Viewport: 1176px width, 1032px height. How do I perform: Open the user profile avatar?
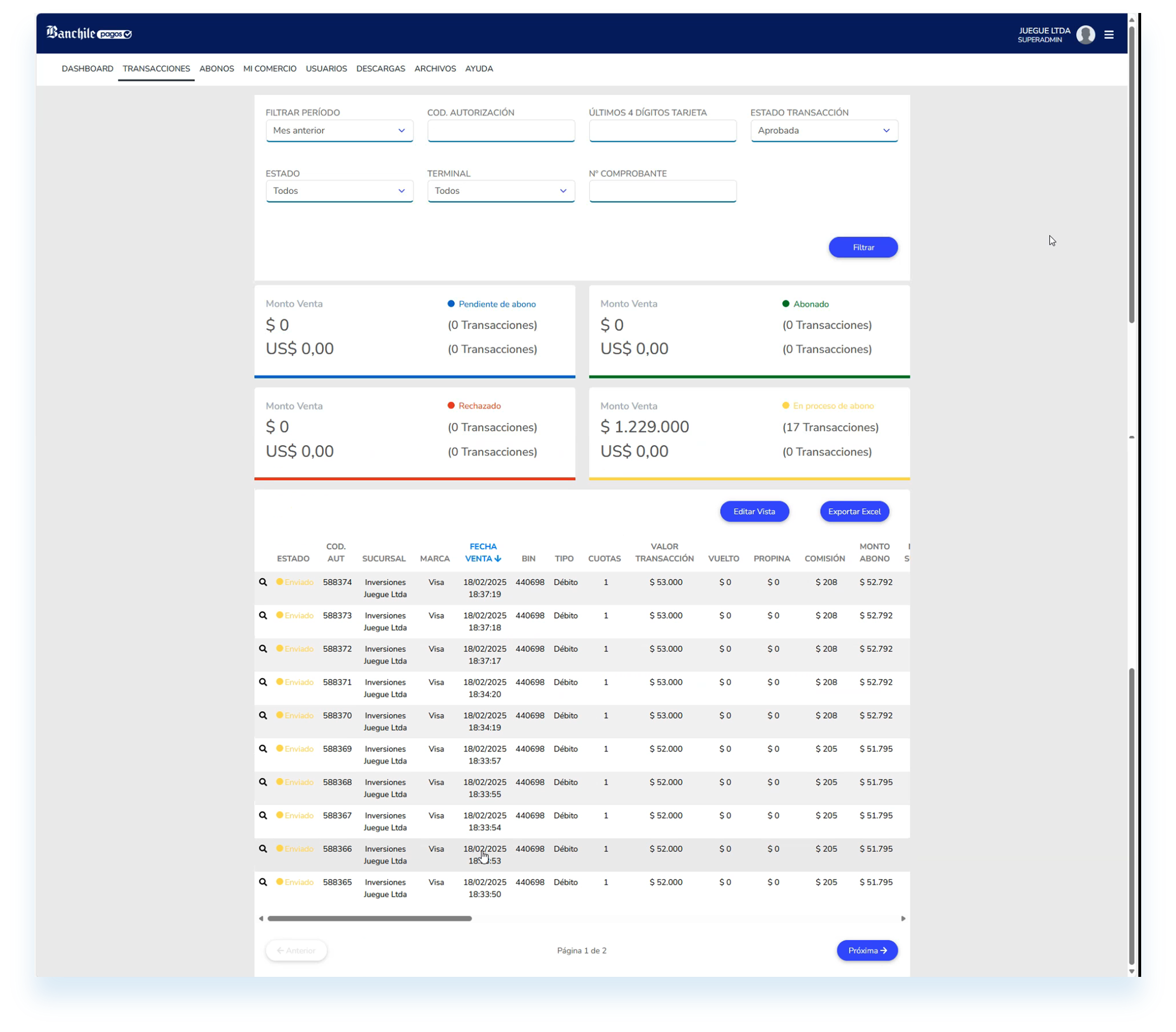1085,34
